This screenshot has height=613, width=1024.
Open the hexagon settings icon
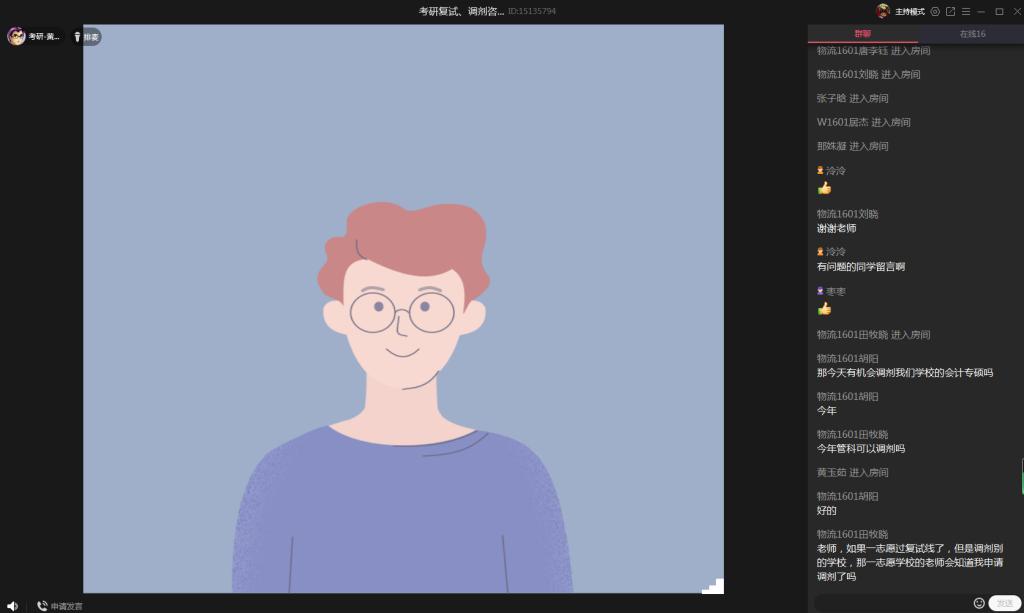point(935,11)
